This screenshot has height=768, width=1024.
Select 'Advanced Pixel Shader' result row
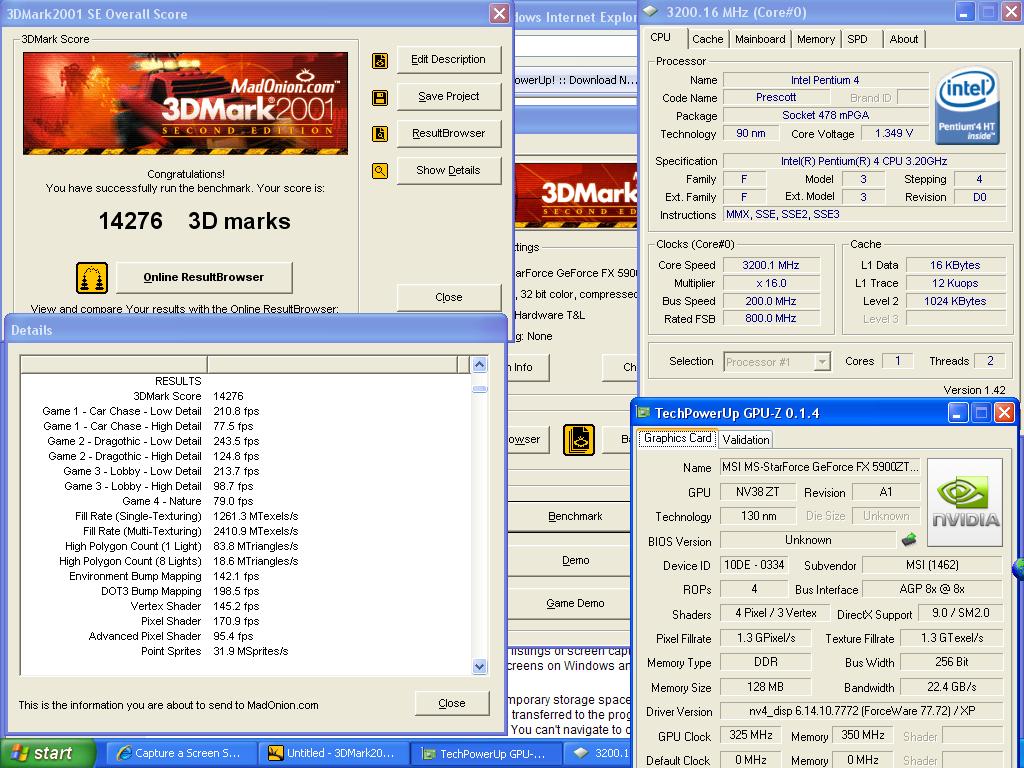click(x=246, y=636)
